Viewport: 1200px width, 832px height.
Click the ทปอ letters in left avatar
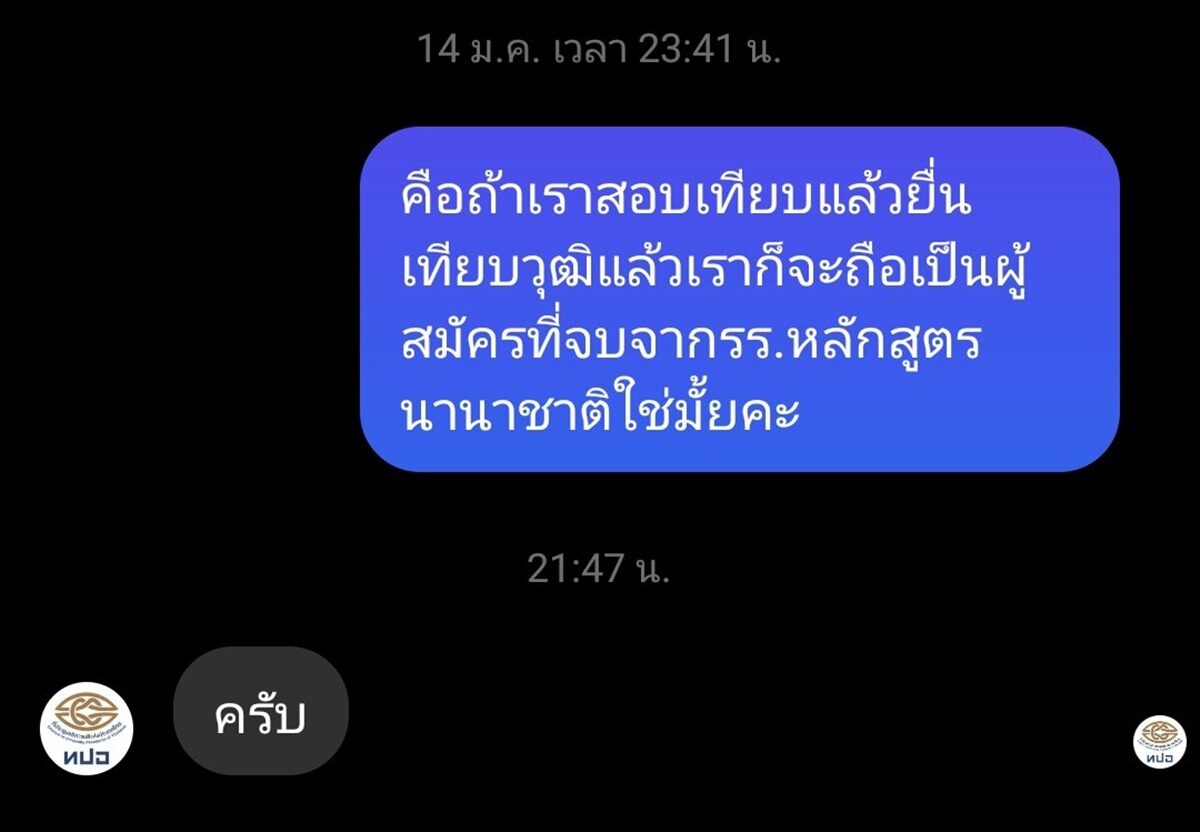point(86,757)
